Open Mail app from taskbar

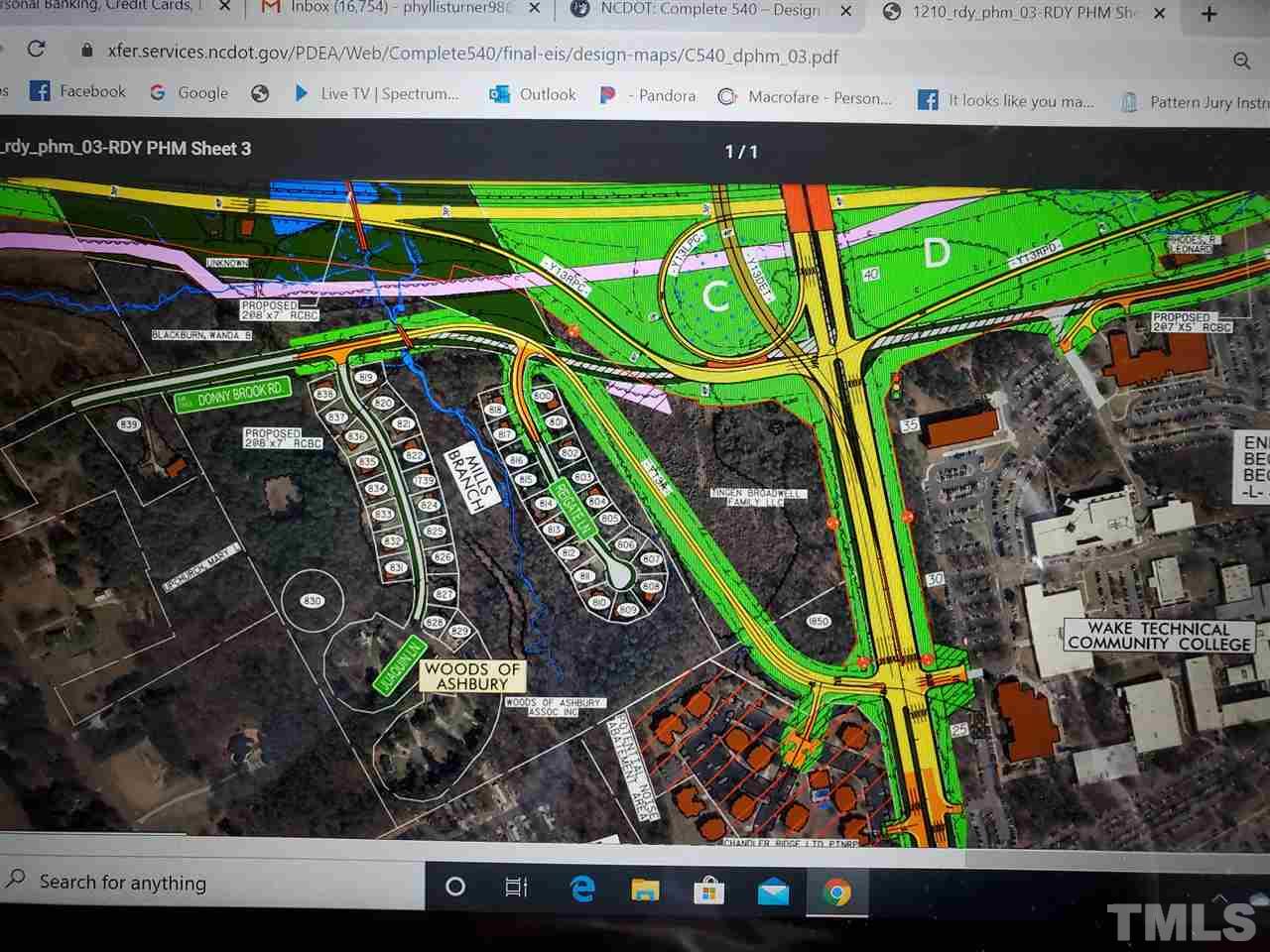(773, 892)
